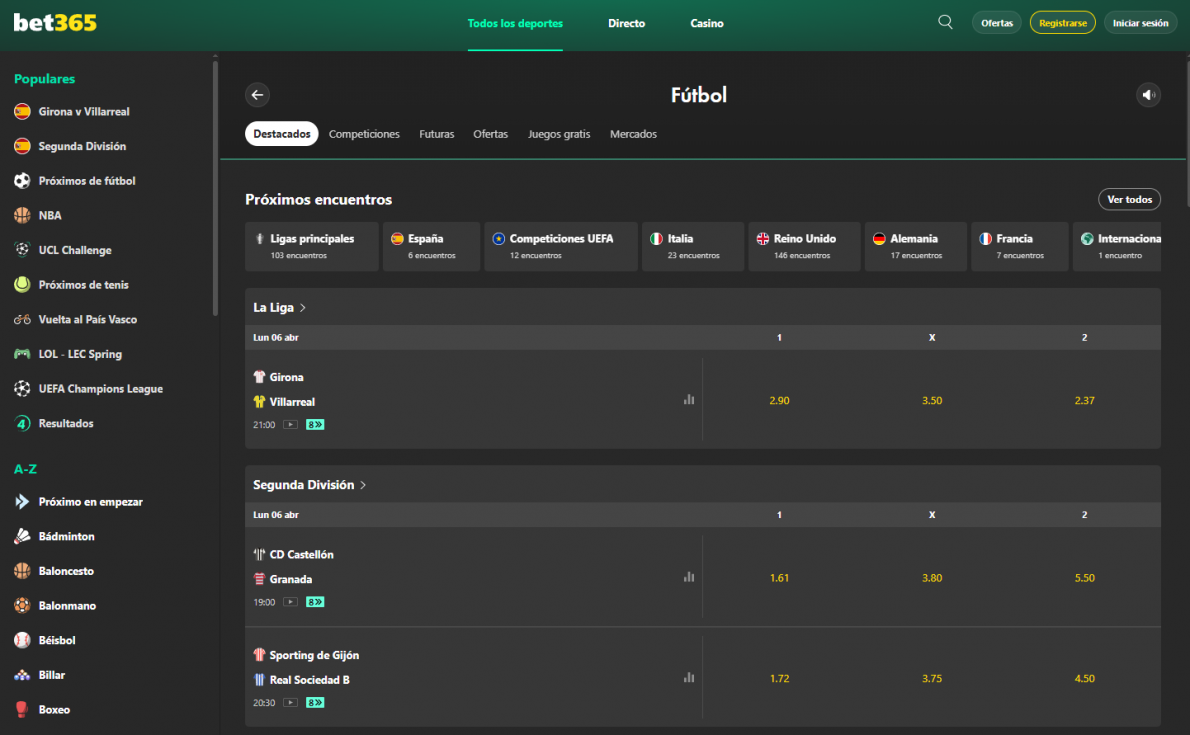Open stats icon for Girona v Villarreal

coord(688,399)
